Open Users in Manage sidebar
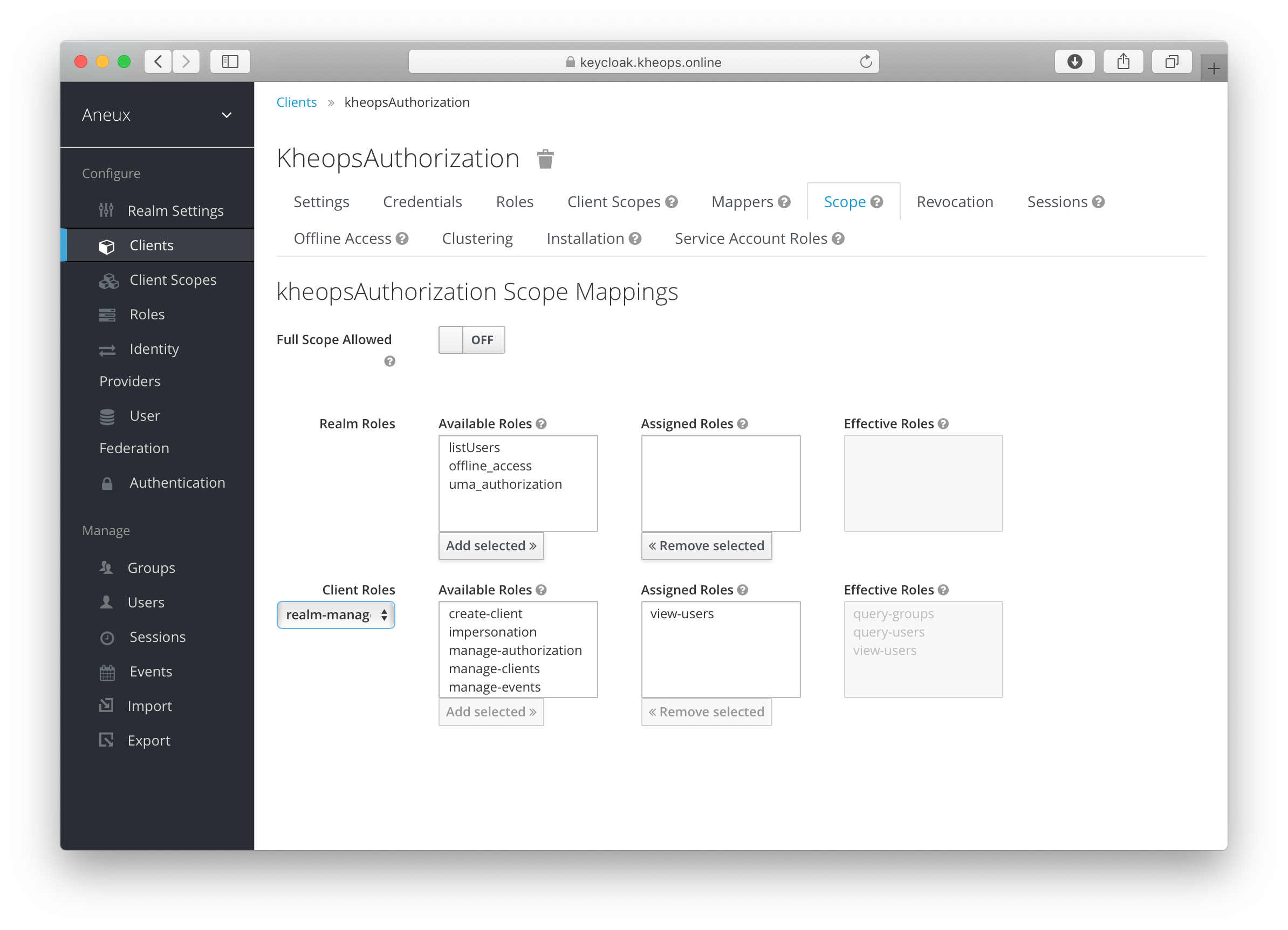The height and width of the screenshot is (930, 1288). coord(146,602)
